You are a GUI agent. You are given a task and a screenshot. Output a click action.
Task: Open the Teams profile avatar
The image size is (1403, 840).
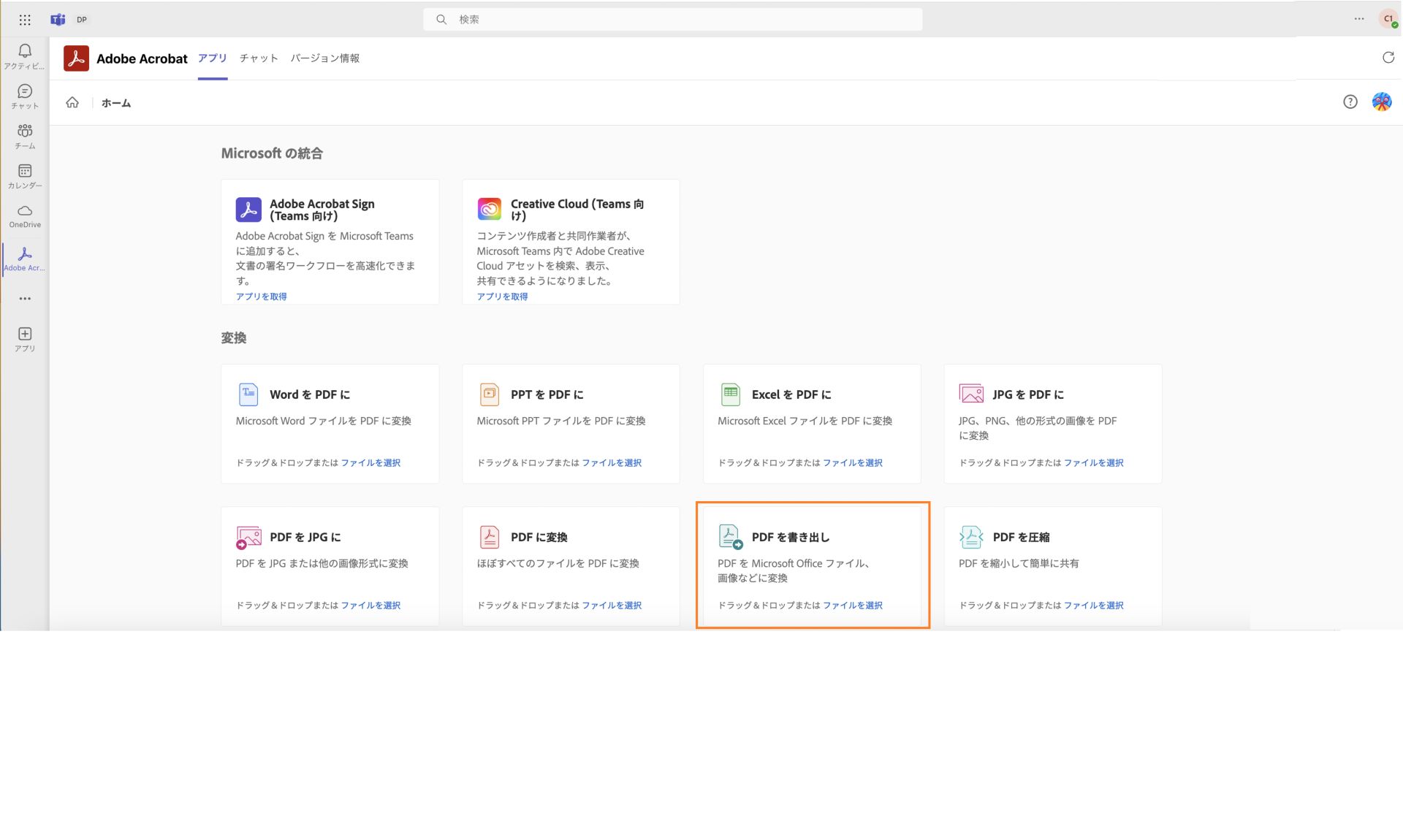1388,19
